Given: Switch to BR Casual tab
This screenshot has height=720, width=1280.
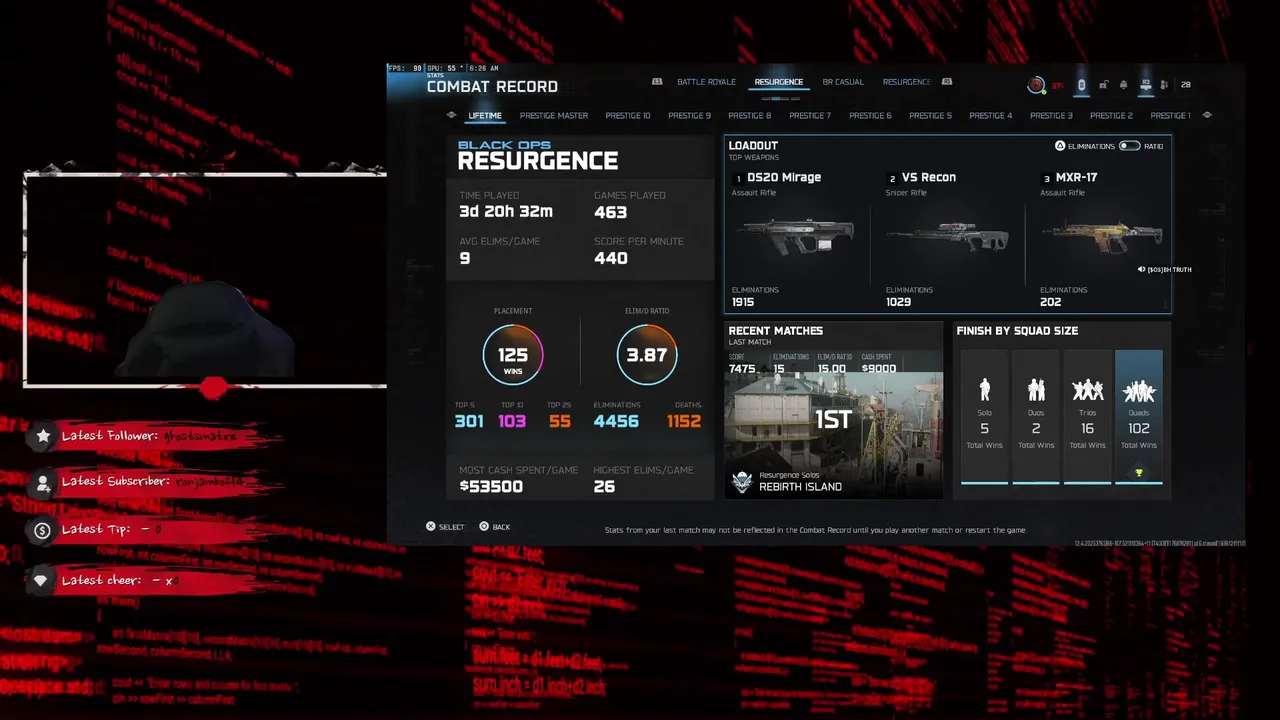Looking at the screenshot, I should pos(843,82).
